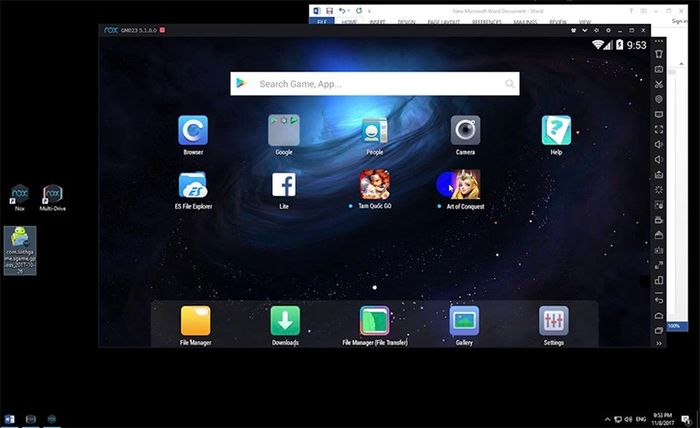
Task: Switch to Word PAGE LAYOUT tab
Action: click(x=444, y=21)
